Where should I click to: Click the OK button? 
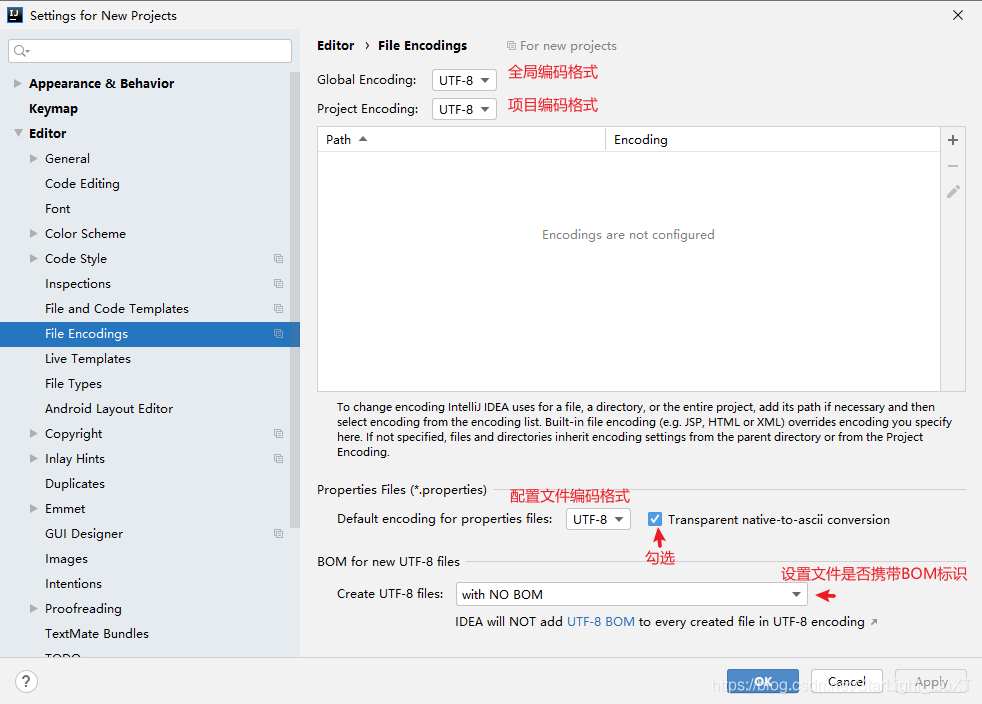click(x=763, y=681)
